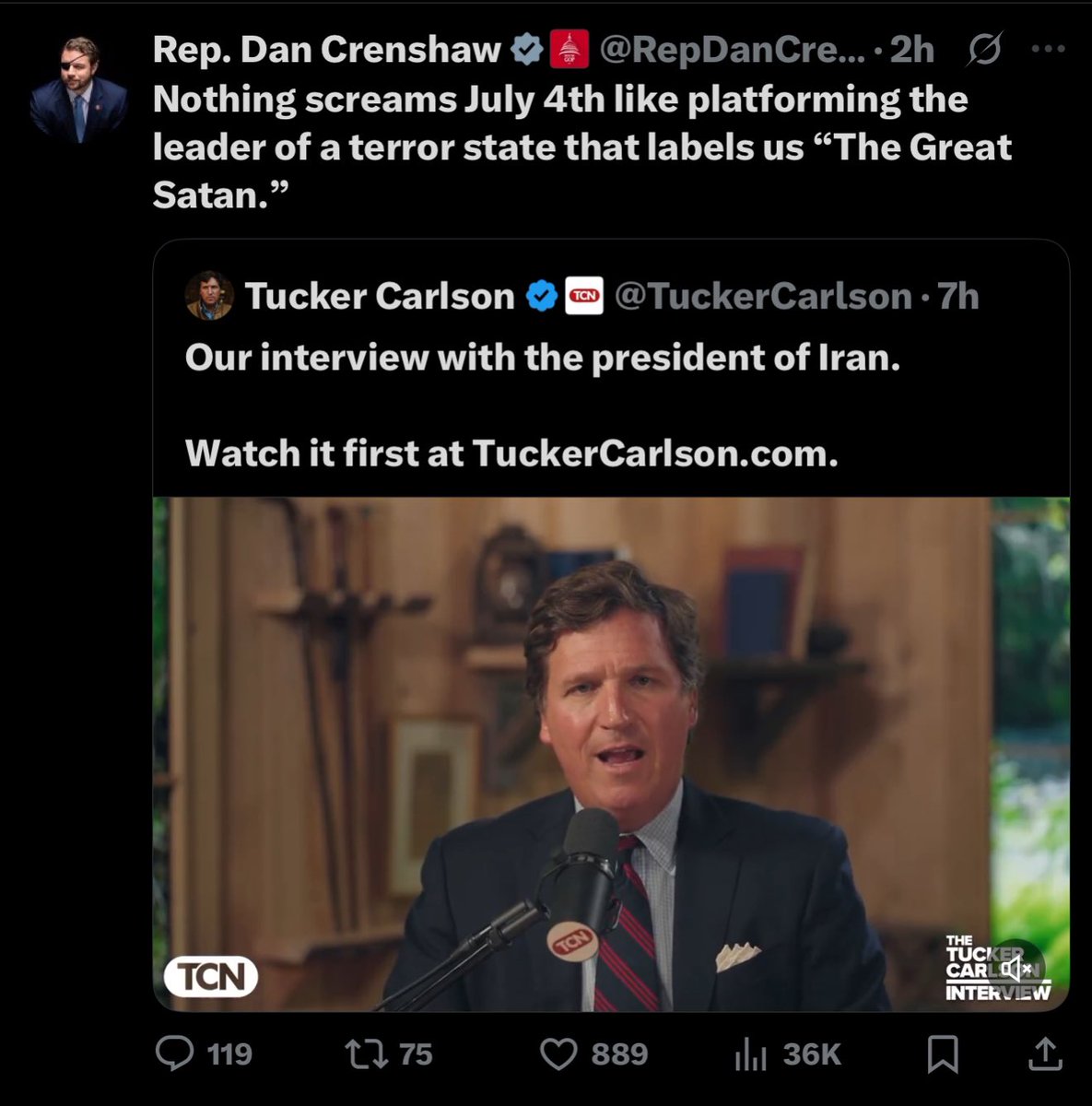Open Rep. Dan Crenshaw's profile picture

click(x=78, y=90)
